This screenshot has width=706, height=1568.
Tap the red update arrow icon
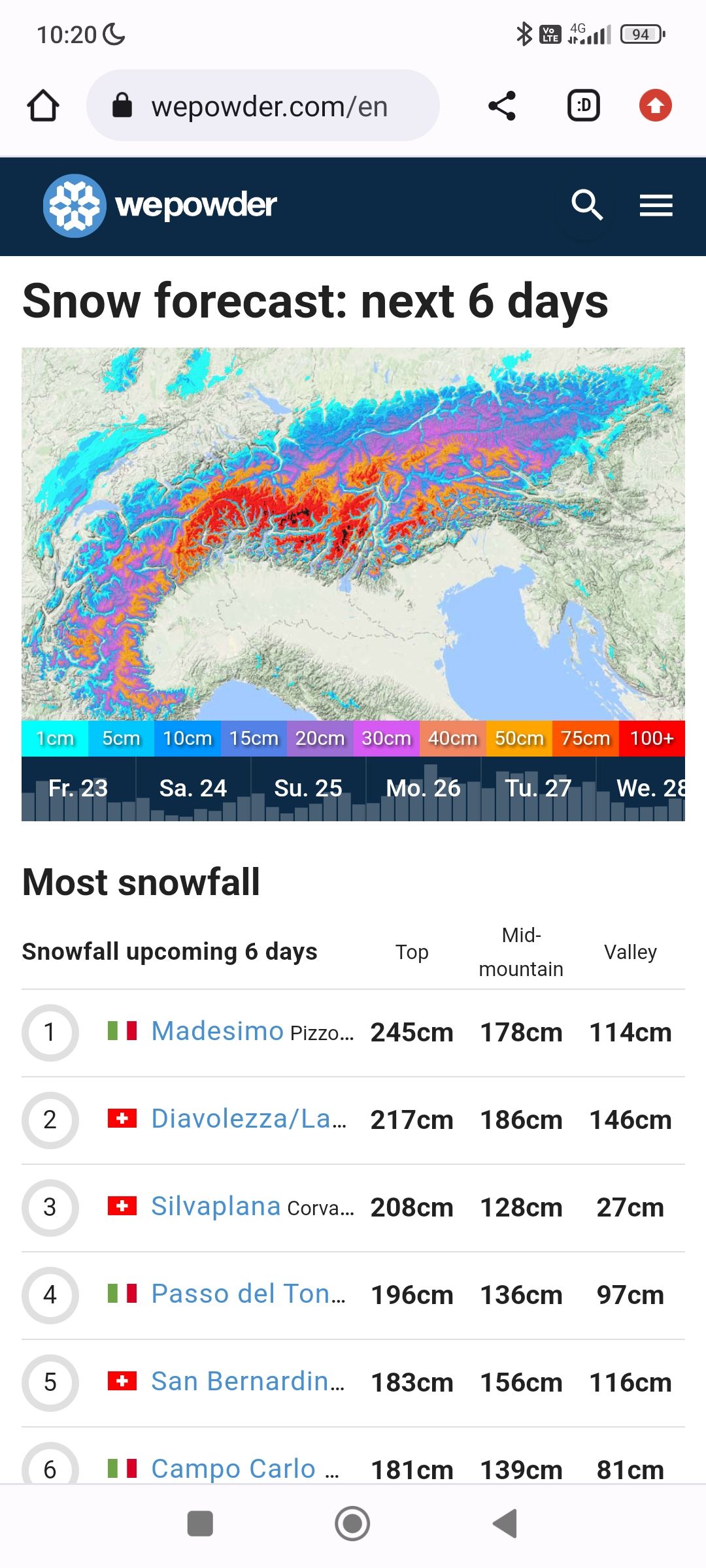[656, 105]
